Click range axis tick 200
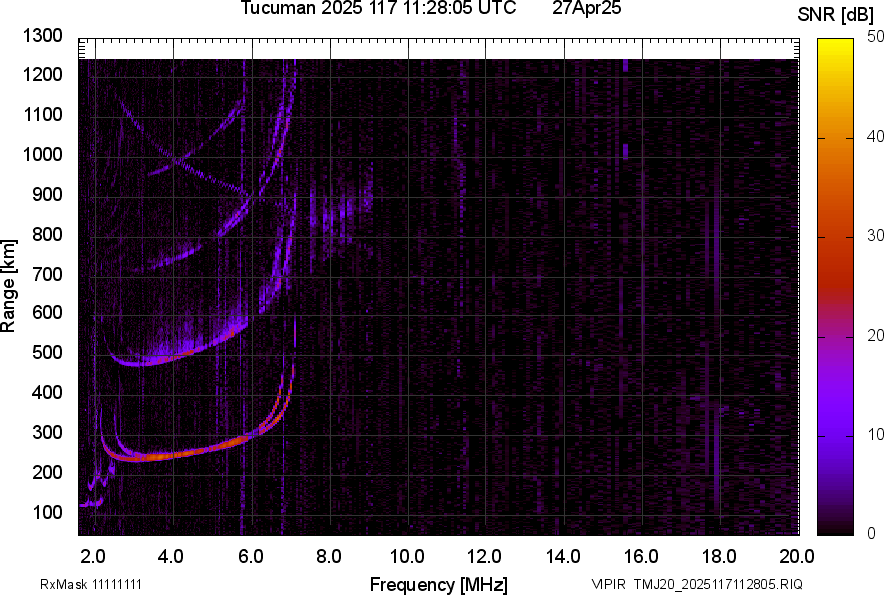This screenshot has width=884, height=595. (x=47, y=472)
